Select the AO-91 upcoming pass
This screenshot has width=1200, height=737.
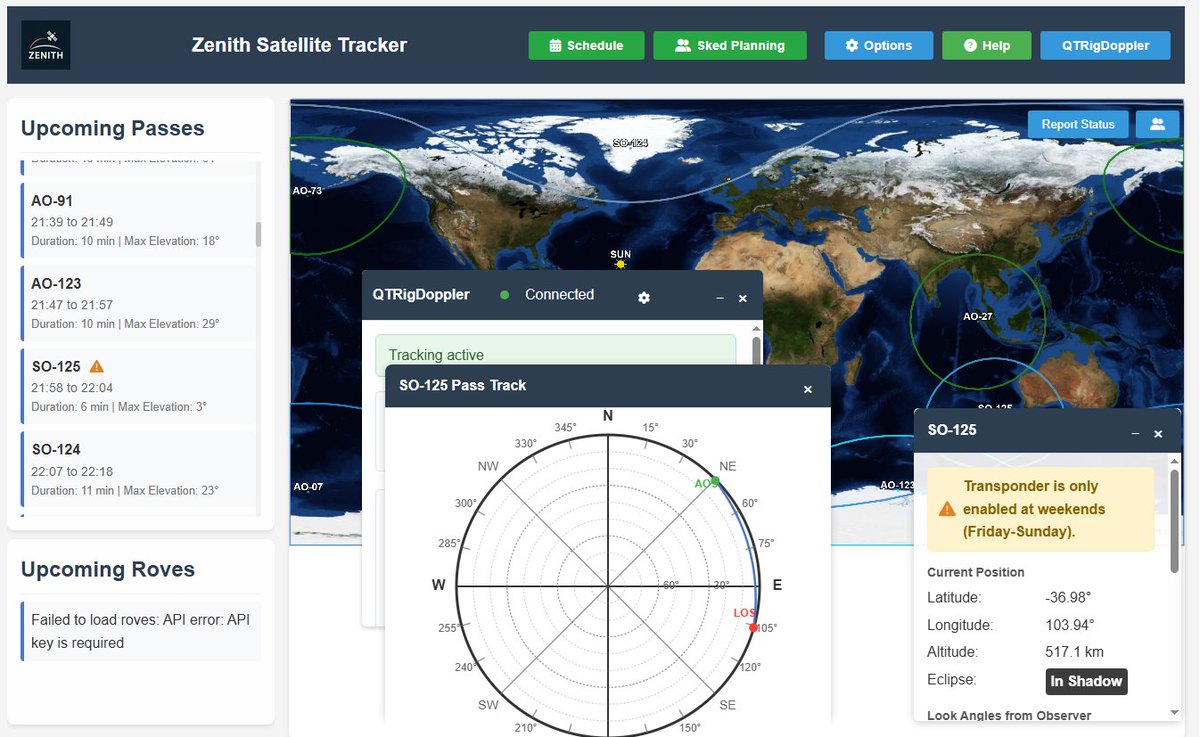(x=138, y=220)
